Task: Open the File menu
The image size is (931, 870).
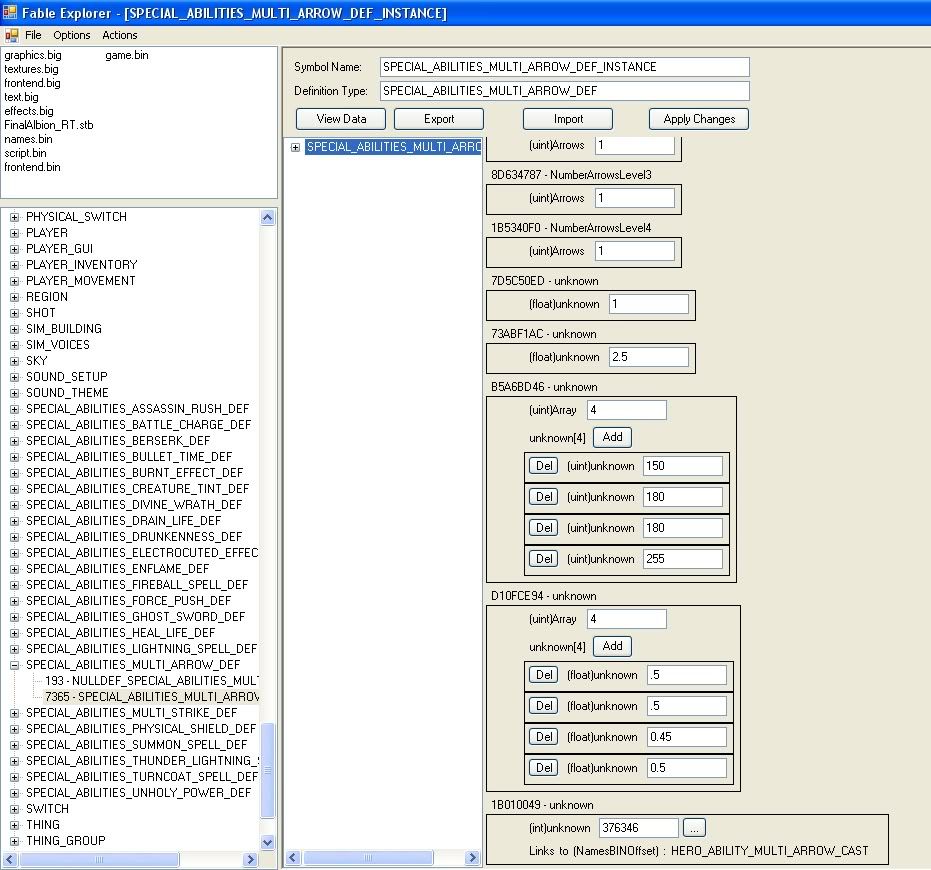Action: coord(33,35)
